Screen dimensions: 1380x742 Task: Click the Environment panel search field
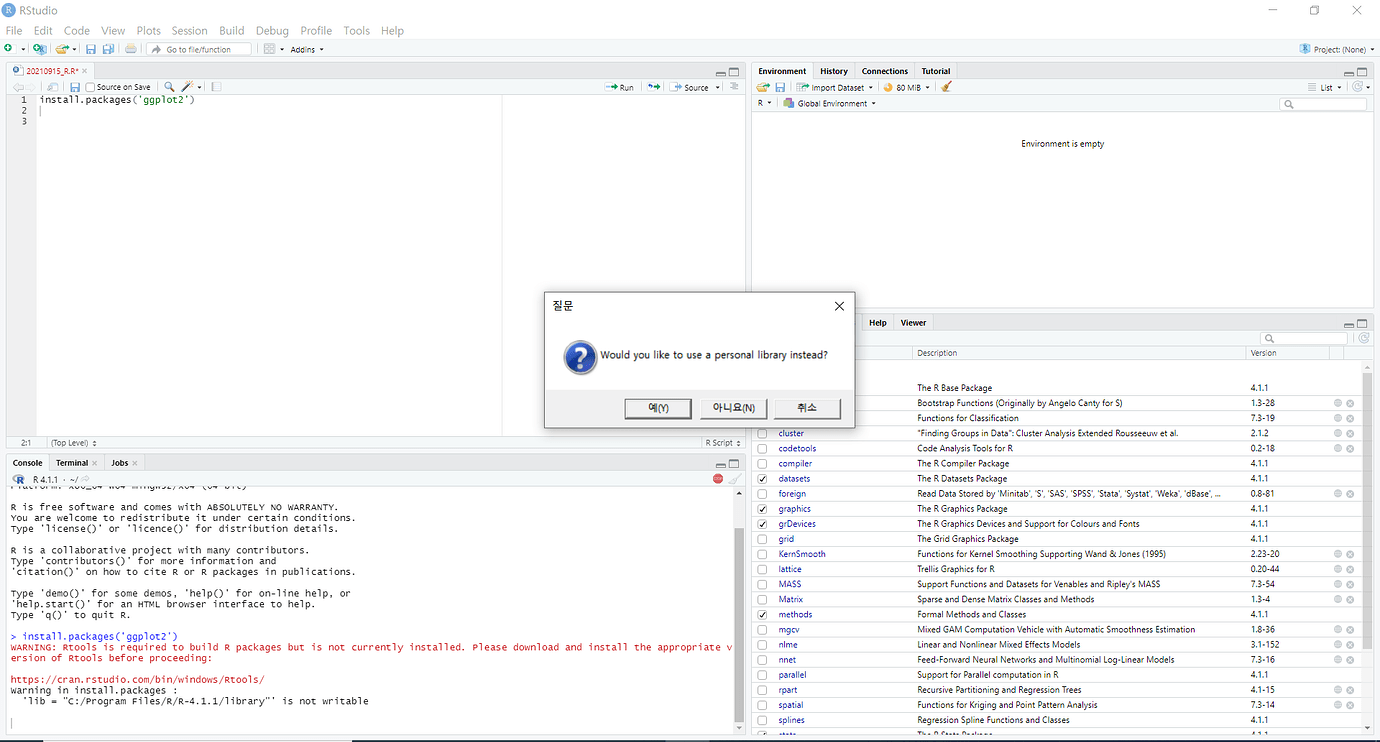coord(1322,103)
